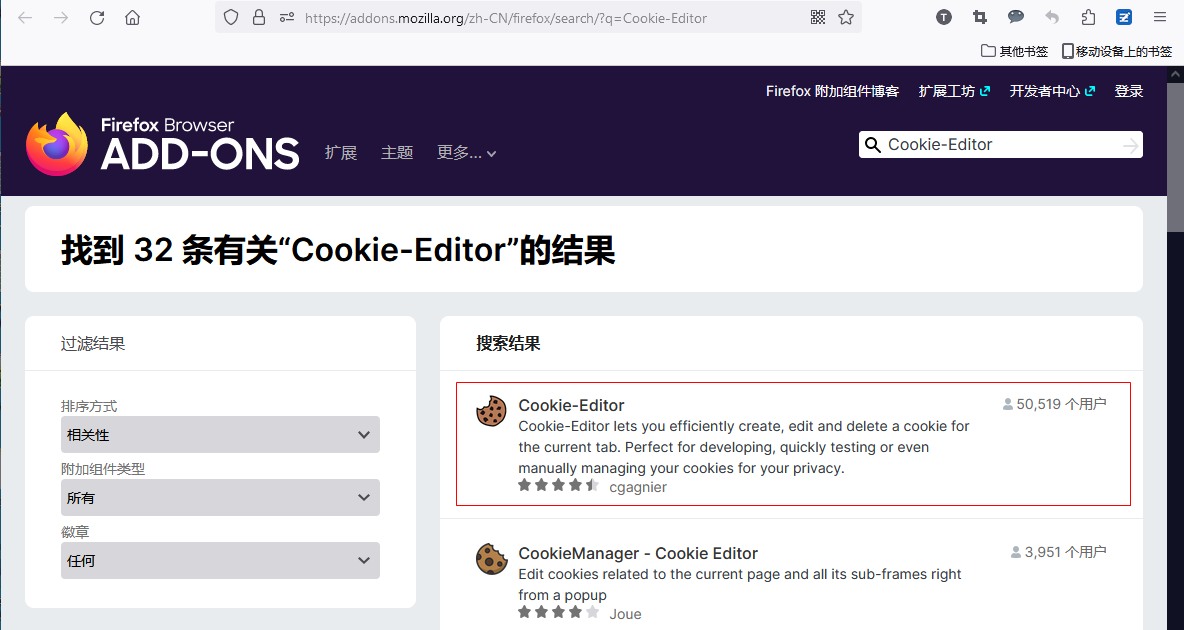Click the 50,519 个用户 count
This screenshot has height=630, width=1184.
[1054, 404]
